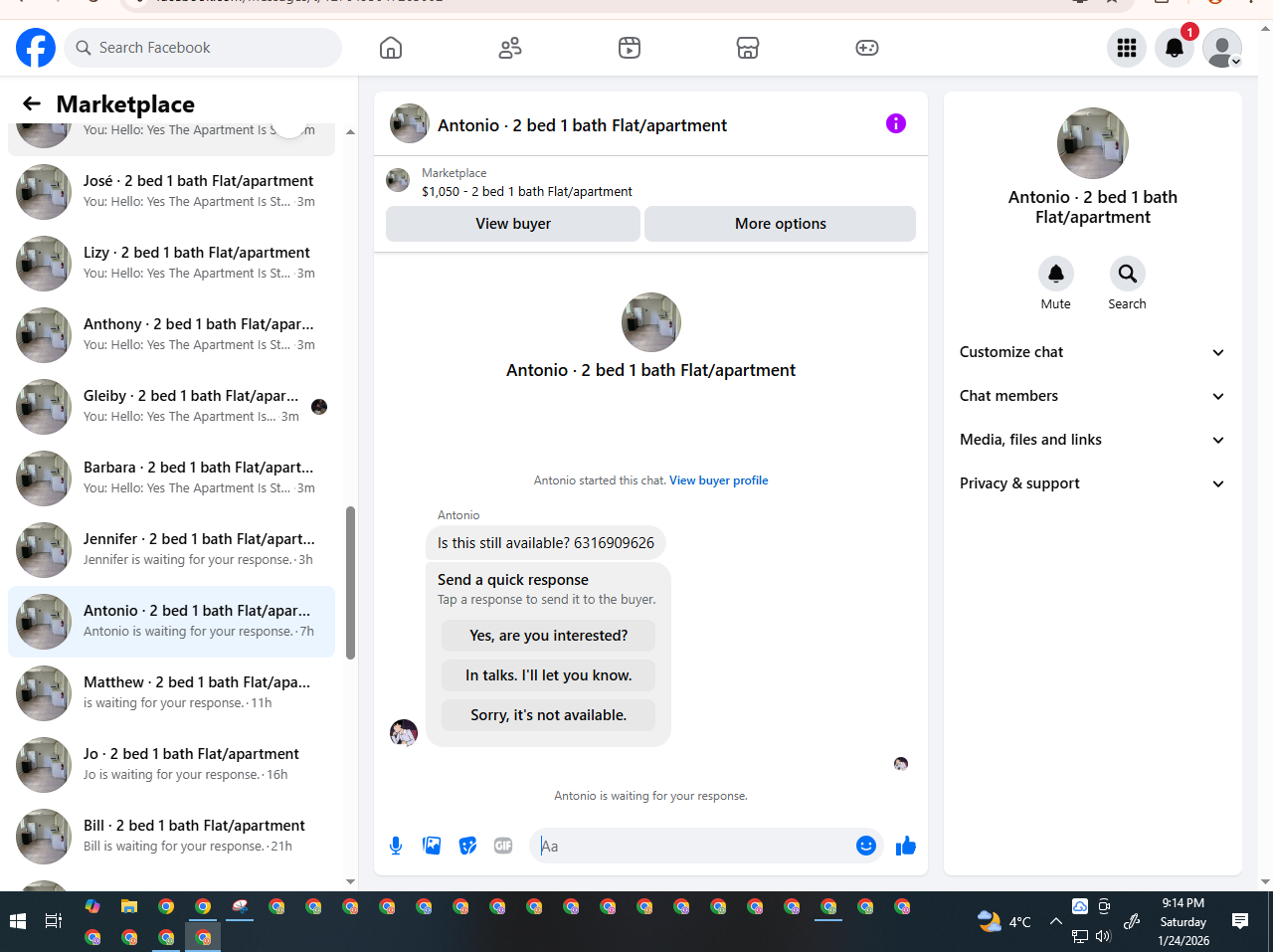
Task: Expand Privacy & support section
Action: pyautogui.click(x=1092, y=483)
